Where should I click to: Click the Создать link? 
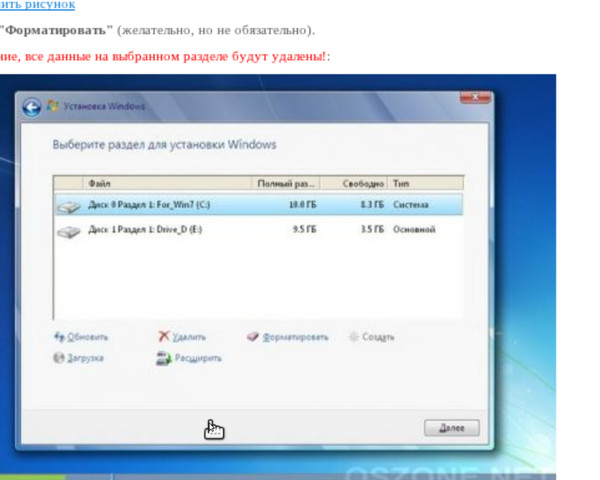tap(378, 337)
